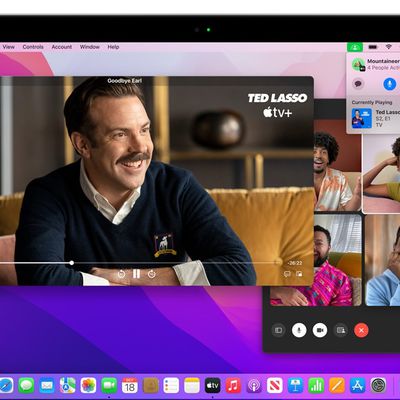Open the subtitles and audio options
400x400 pixels.
pyautogui.click(x=287, y=274)
